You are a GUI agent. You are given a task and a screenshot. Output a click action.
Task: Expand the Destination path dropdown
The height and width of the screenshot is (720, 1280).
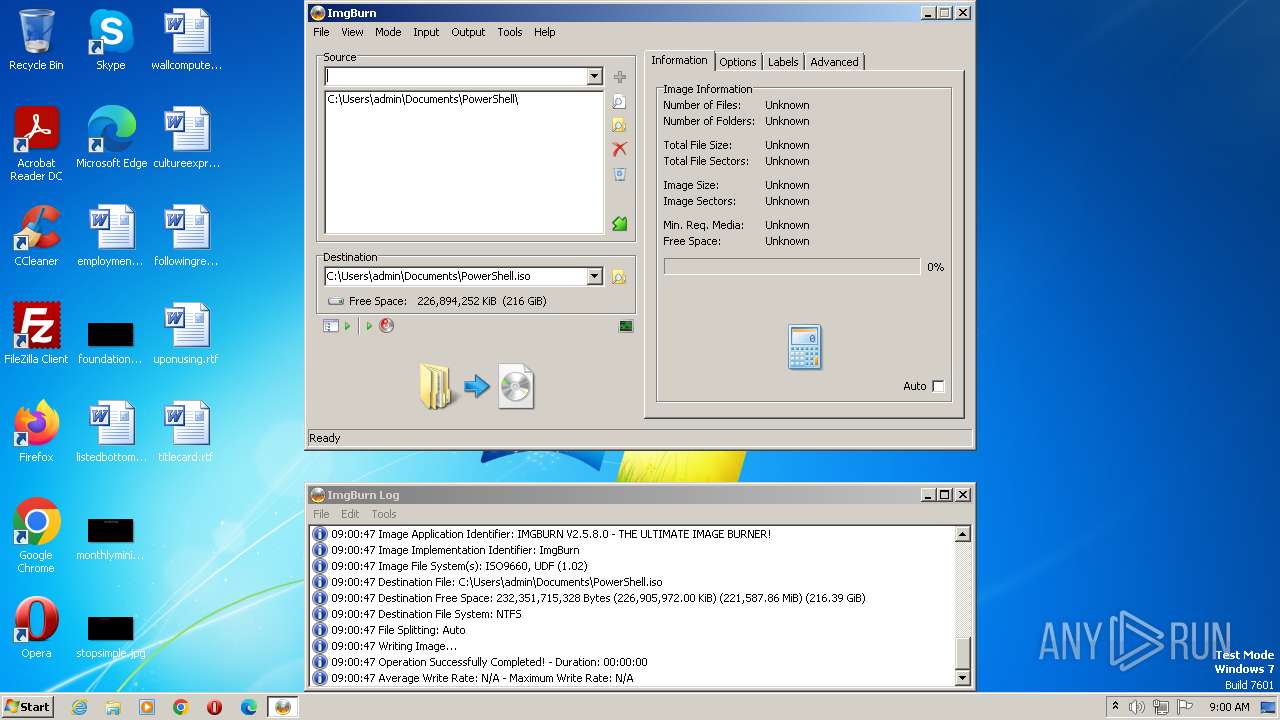pyautogui.click(x=594, y=276)
